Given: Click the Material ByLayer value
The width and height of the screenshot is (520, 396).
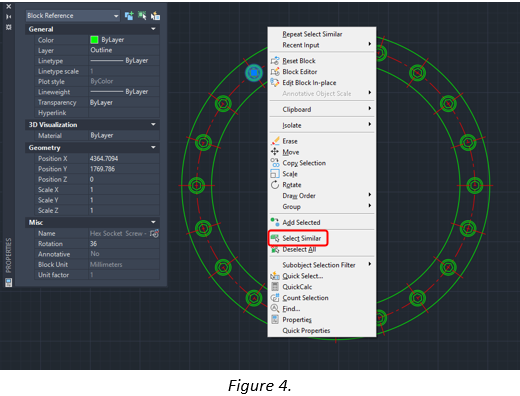Looking at the screenshot, I should [102, 135].
